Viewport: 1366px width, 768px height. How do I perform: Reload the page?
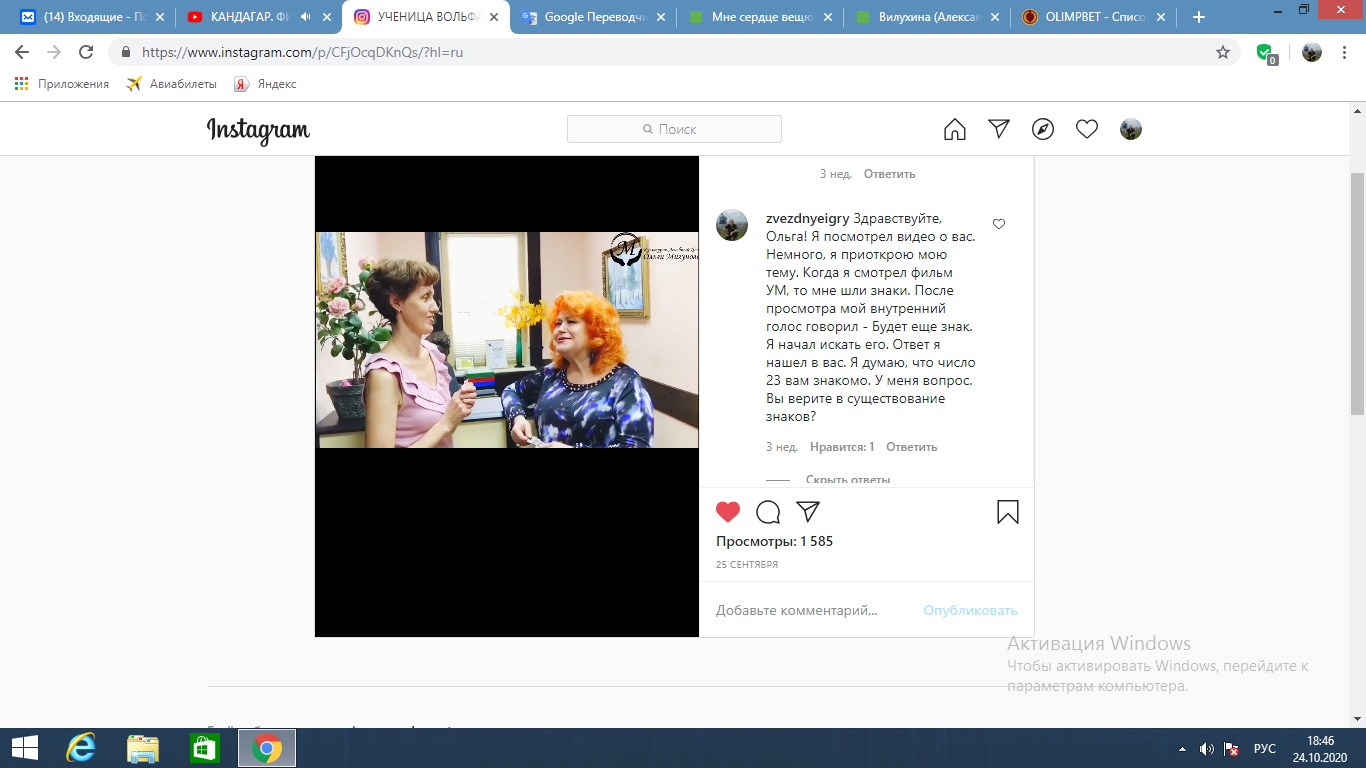click(x=86, y=52)
